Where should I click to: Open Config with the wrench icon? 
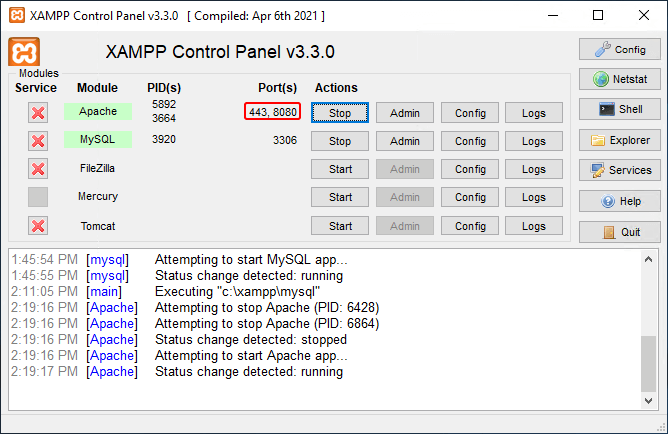(619, 49)
